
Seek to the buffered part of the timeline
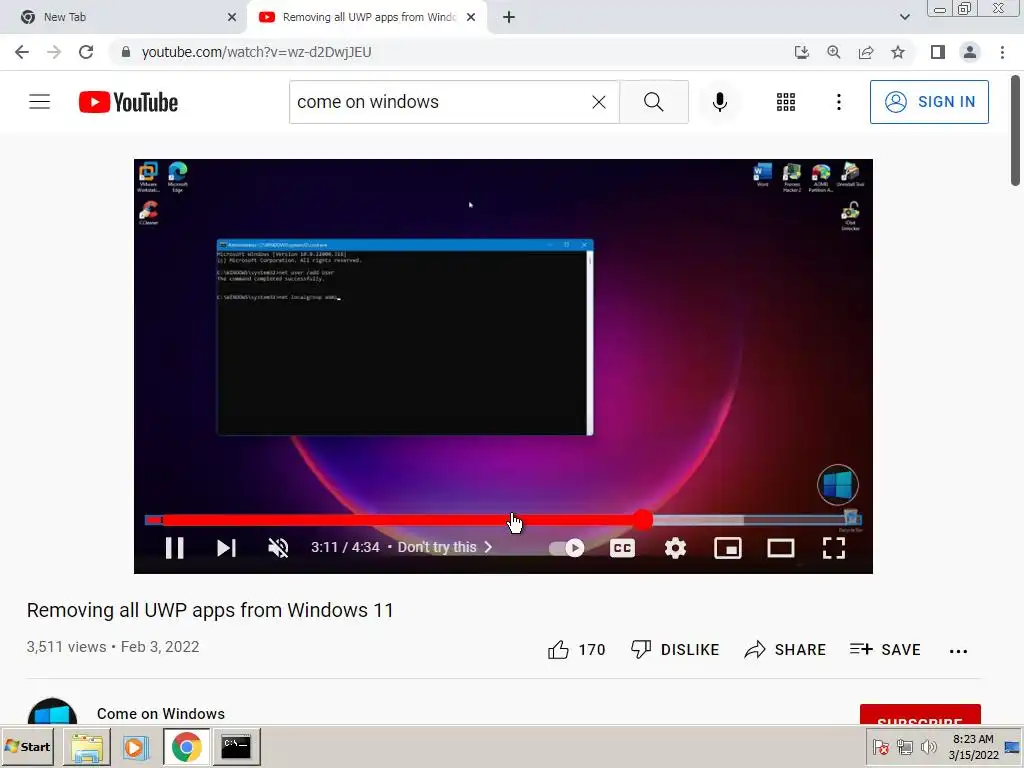[697, 520]
